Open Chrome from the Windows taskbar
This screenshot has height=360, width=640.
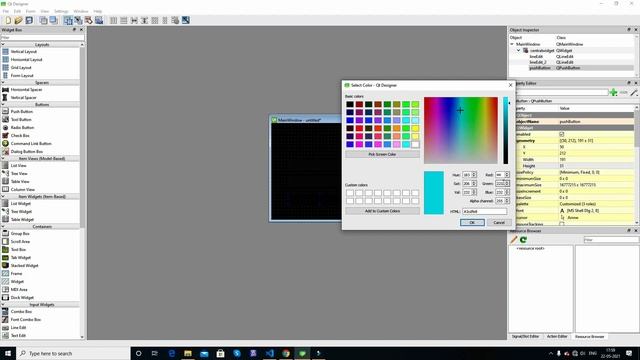coord(286,353)
